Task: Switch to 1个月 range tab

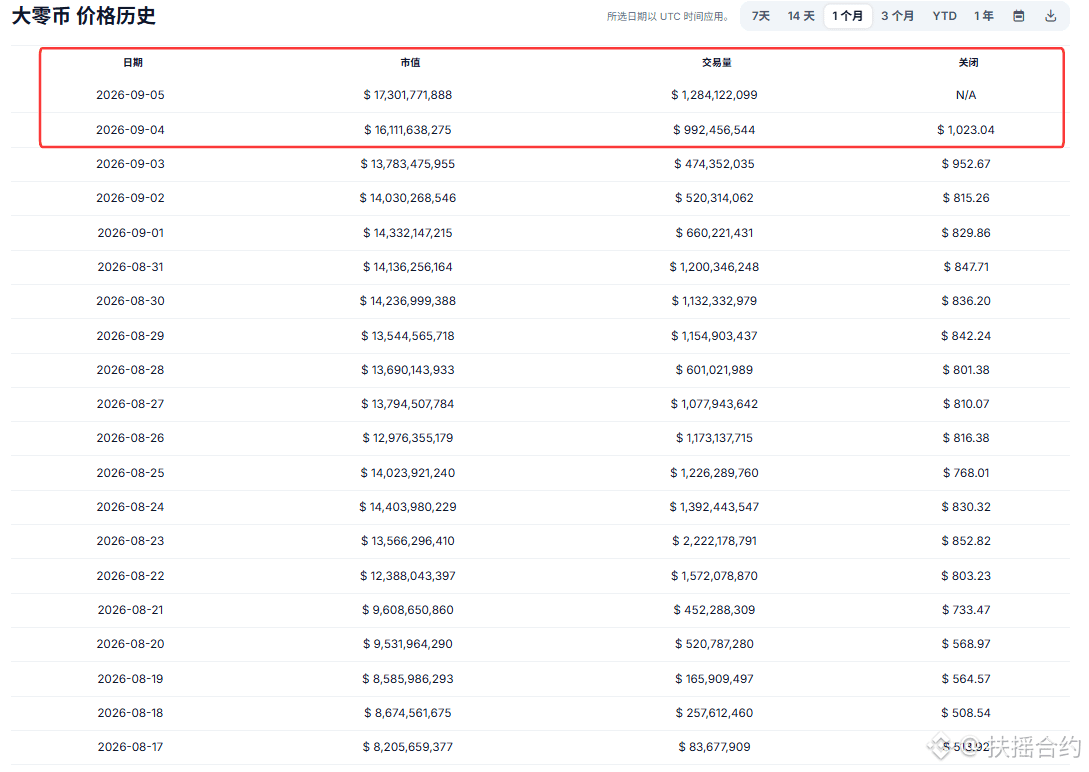Action: tap(847, 16)
